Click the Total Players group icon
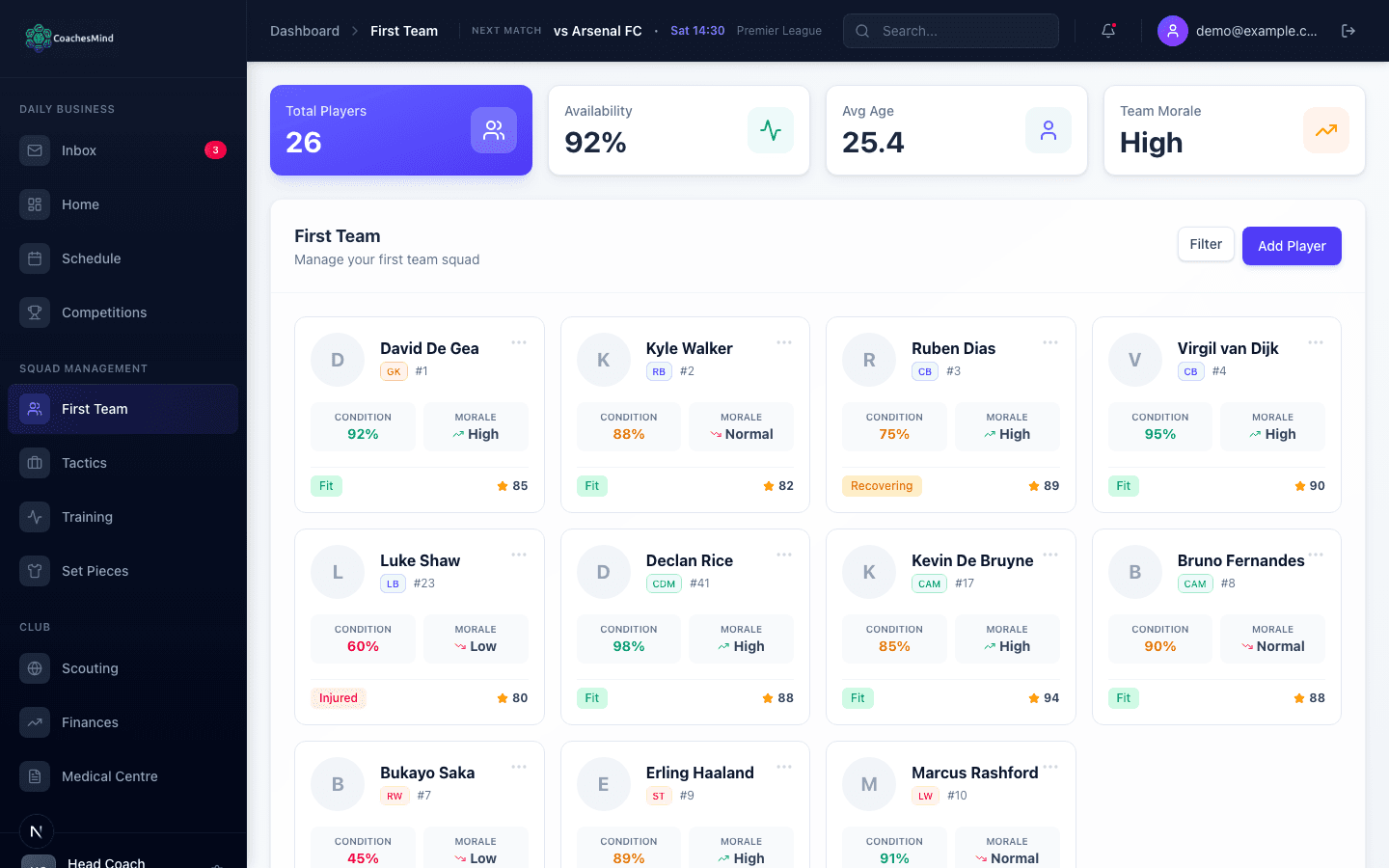The height and width of the screenshot is (868, 1389). 494,130
